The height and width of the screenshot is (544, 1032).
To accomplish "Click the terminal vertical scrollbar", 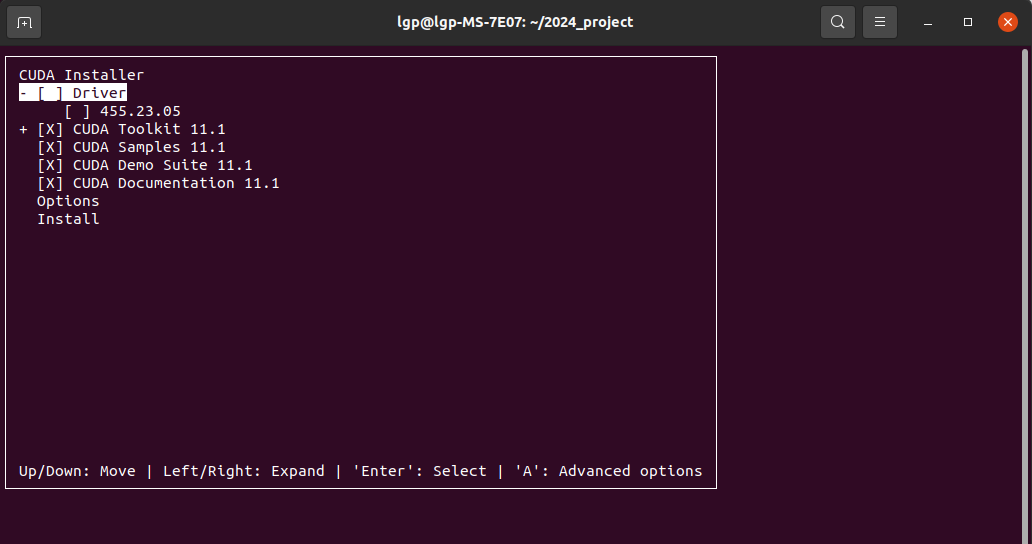I will click(x=1026, y=295).
